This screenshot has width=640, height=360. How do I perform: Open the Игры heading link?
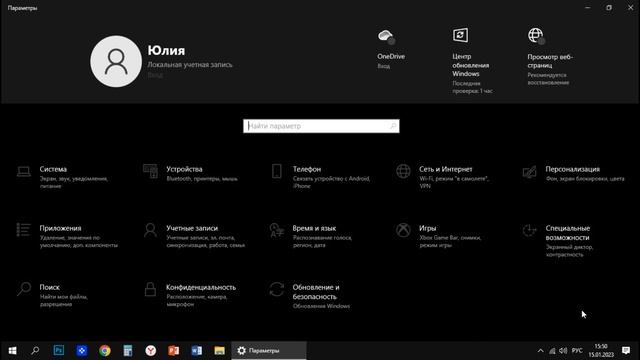point(427,228)
